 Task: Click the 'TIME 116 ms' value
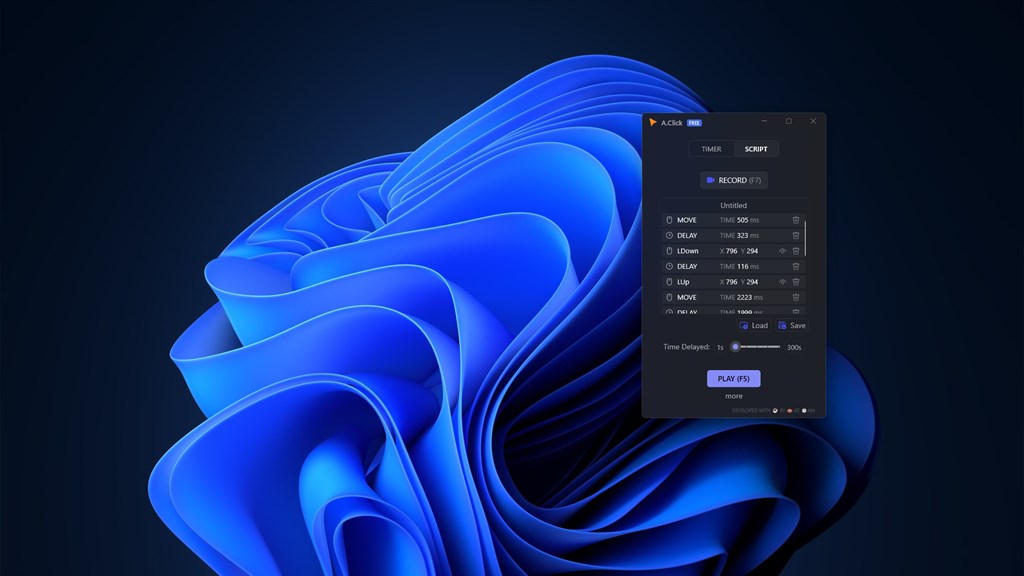coord(739,266)
